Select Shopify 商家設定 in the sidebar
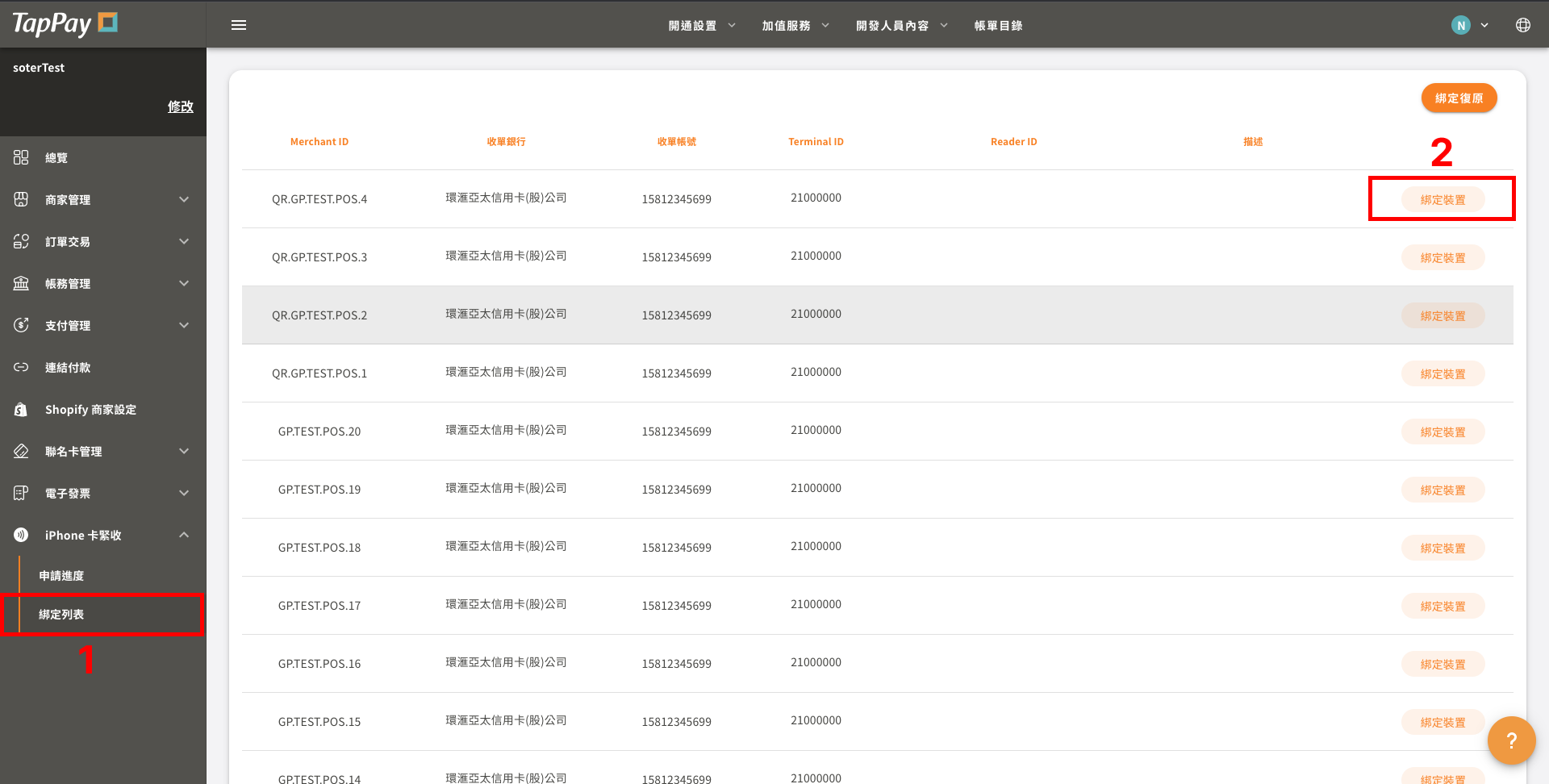Screen dimensions: 1549x784 (103, 409)
